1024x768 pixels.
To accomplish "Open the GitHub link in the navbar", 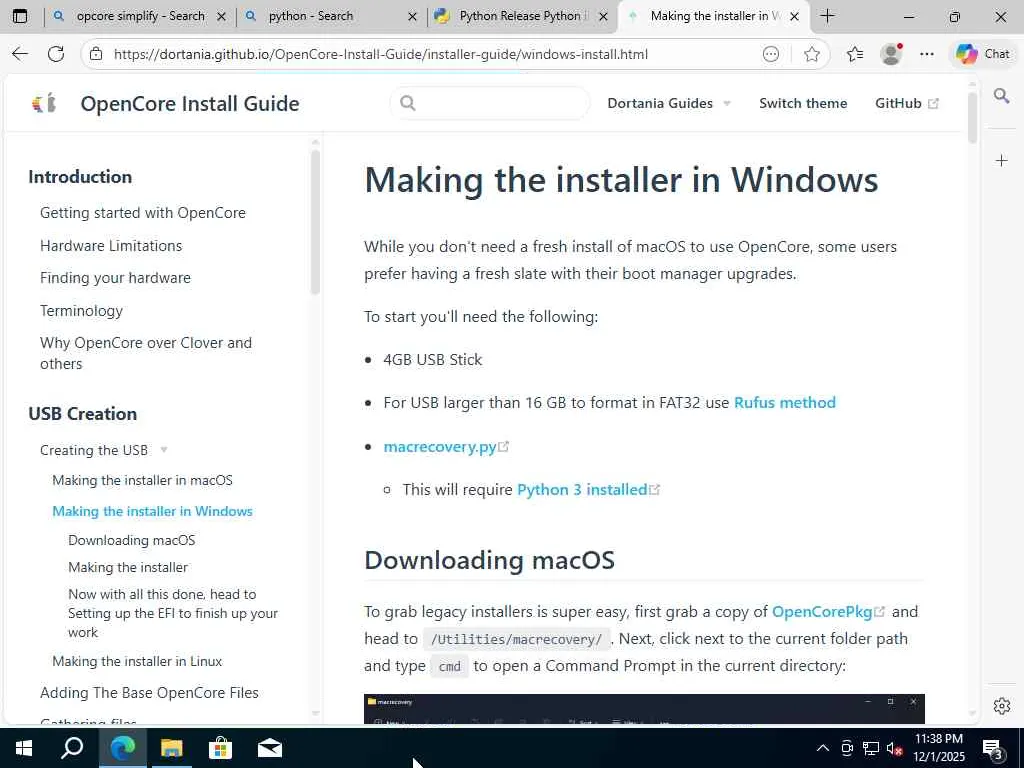I will (x=906, y=103).
